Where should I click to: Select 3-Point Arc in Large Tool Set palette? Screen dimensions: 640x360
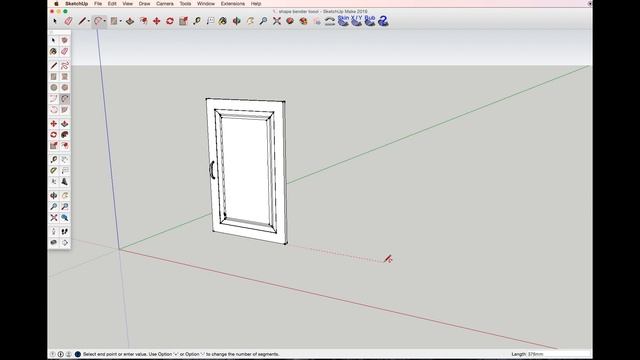click(53, 109)
